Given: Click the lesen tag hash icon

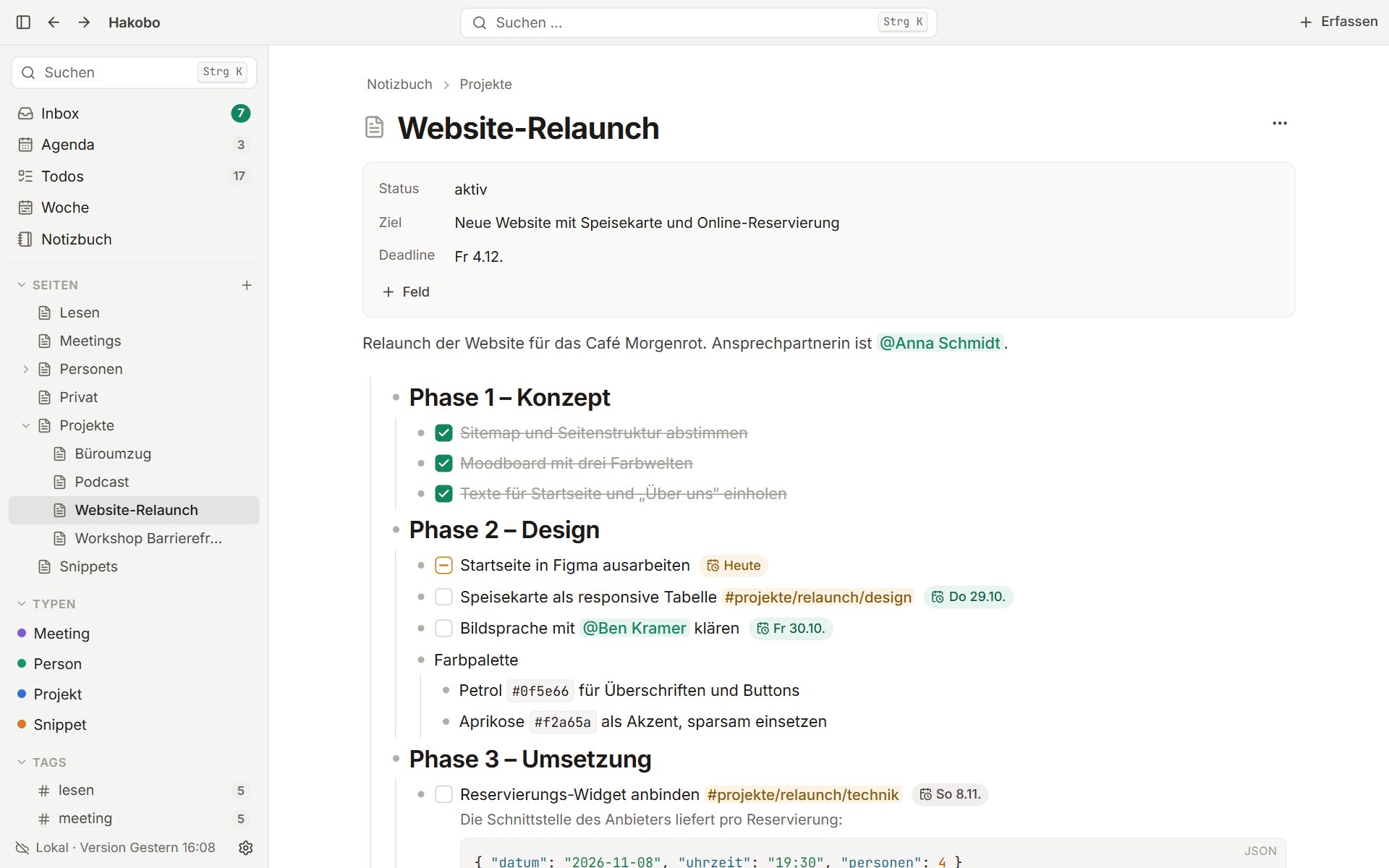Looking at the screenshot, I should point(44,791).
